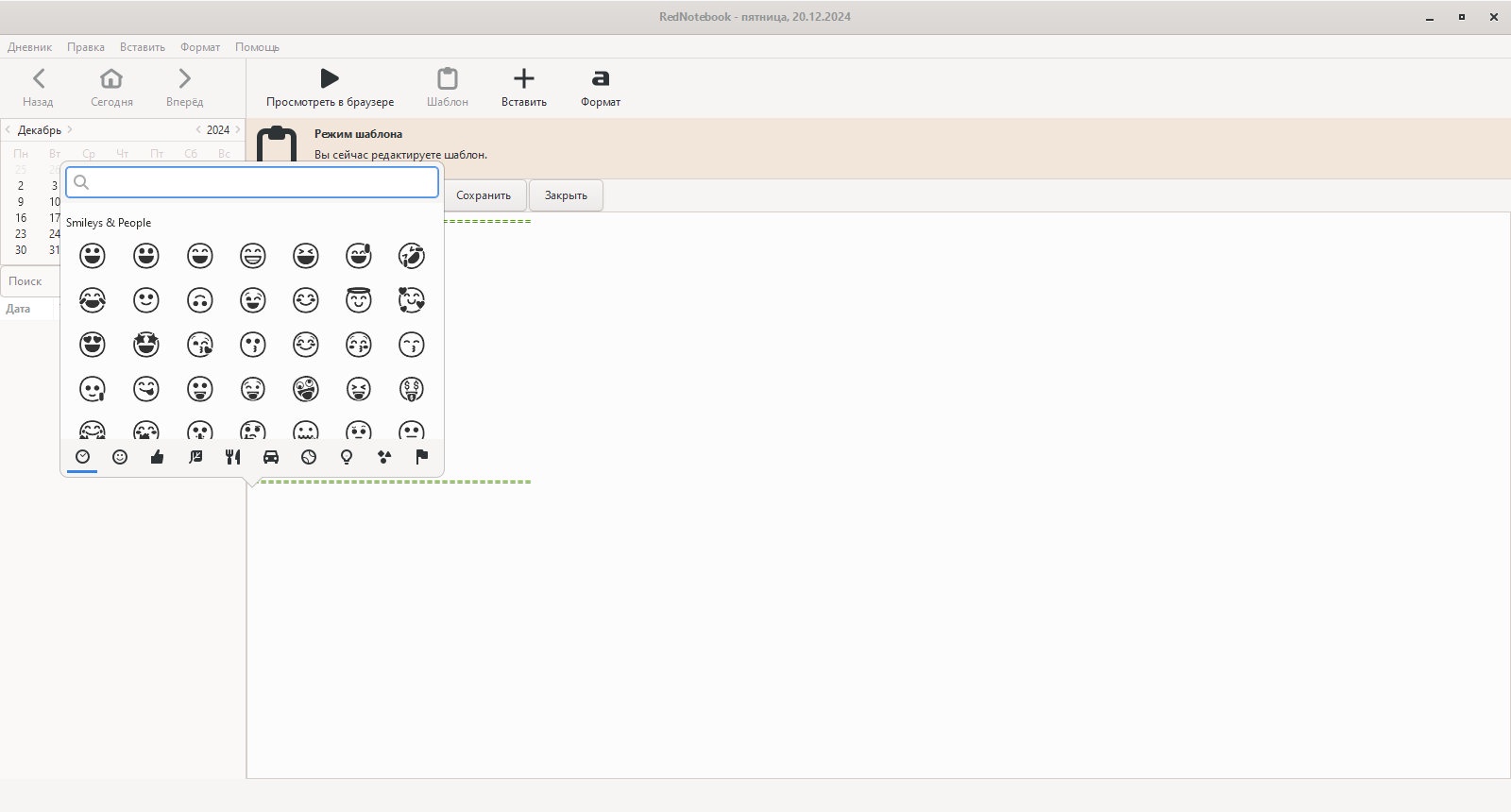Click the smiling face with tear emoji
1511x812 pixels.
click(x=93, y=389)
